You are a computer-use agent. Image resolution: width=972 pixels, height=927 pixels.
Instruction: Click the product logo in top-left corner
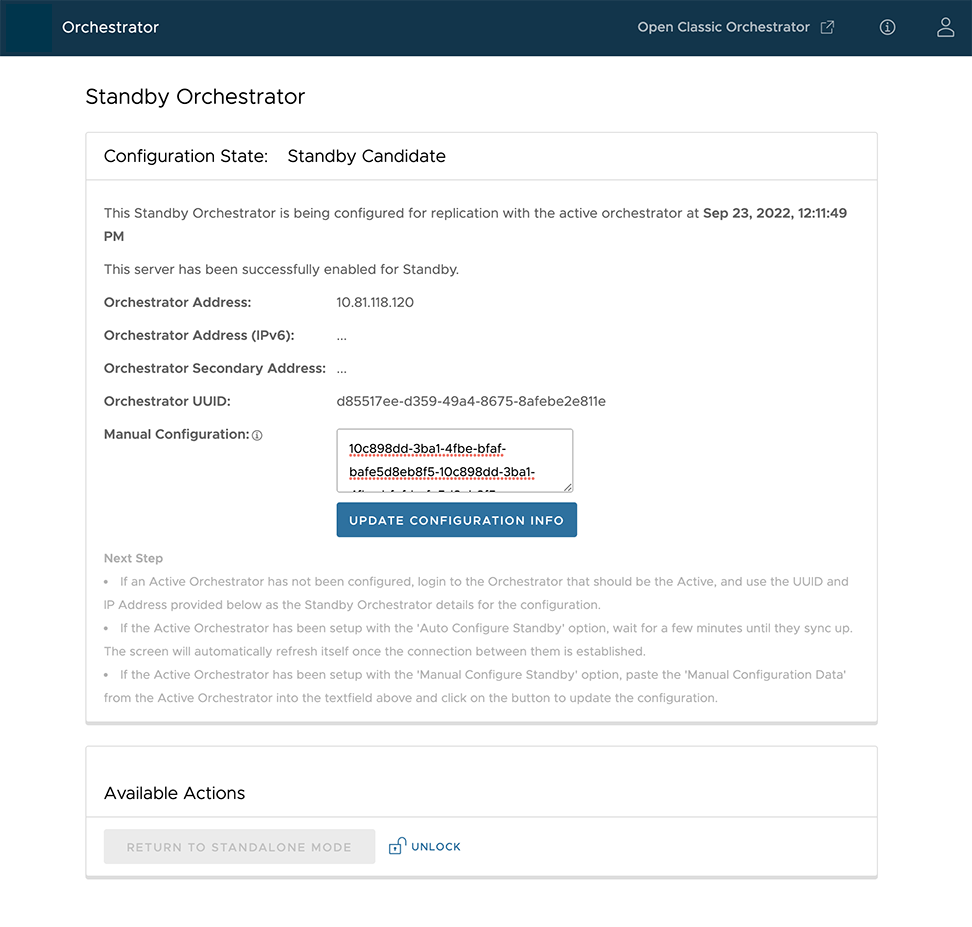pos(28,28)
